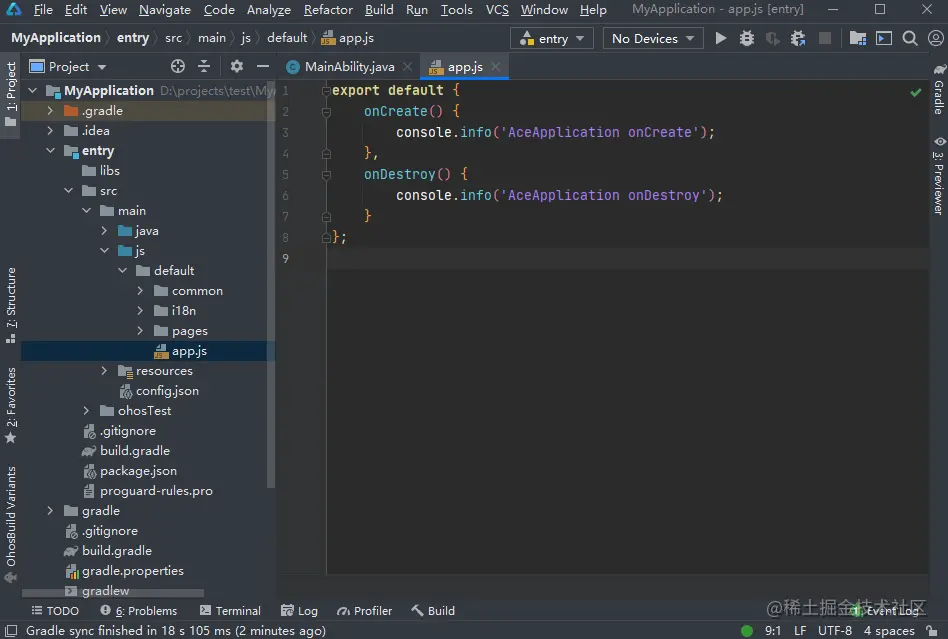Open the entry run configuration dropdown
This screenshot has height=639, width=948.
pyautogui.click(x=552, y=38)
